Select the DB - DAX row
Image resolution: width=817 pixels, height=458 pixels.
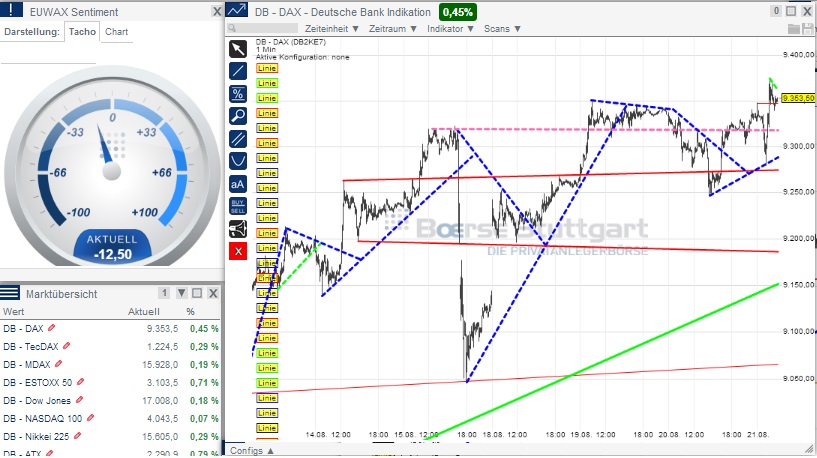pyautogui.click(x=110, y=328)
